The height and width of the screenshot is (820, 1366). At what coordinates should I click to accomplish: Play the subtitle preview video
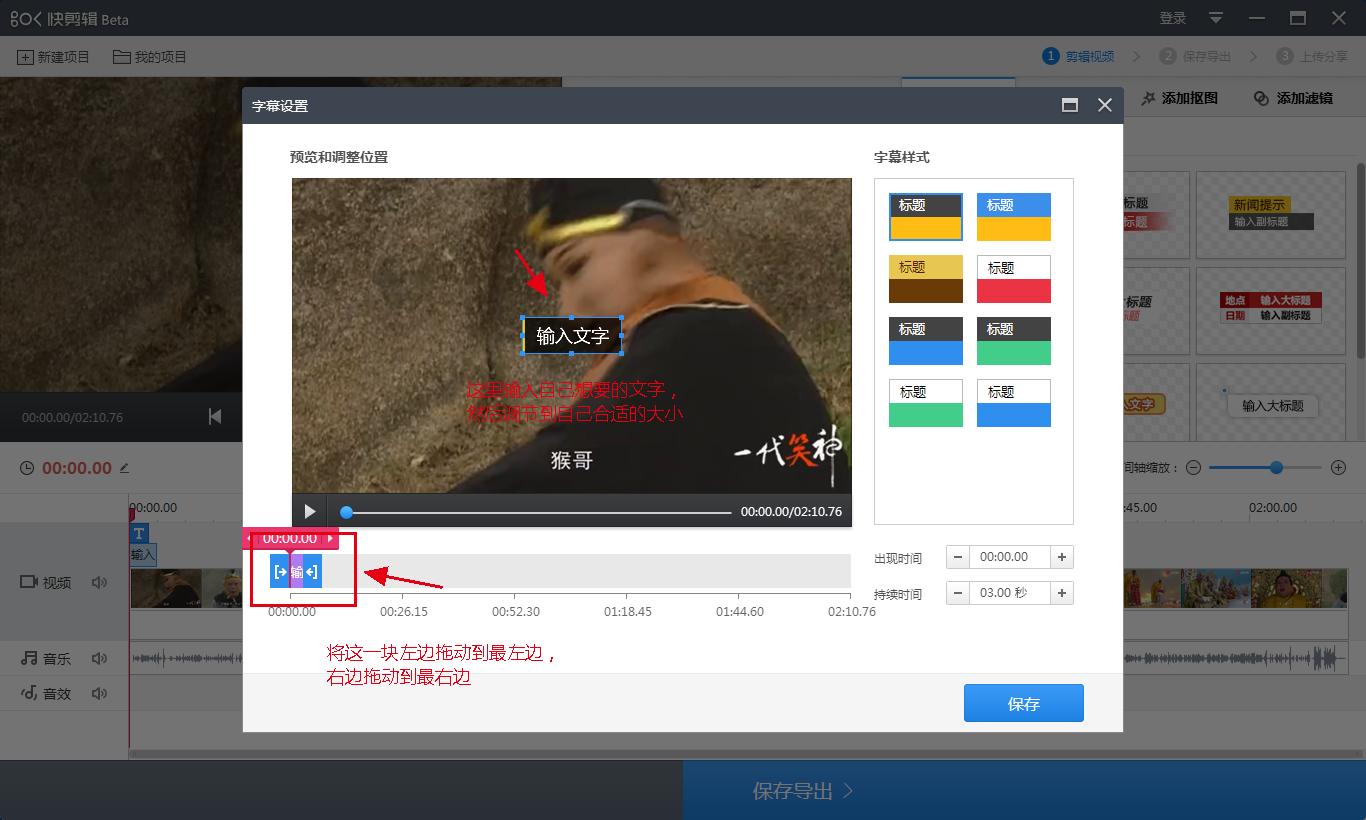(x=310, y=511)
